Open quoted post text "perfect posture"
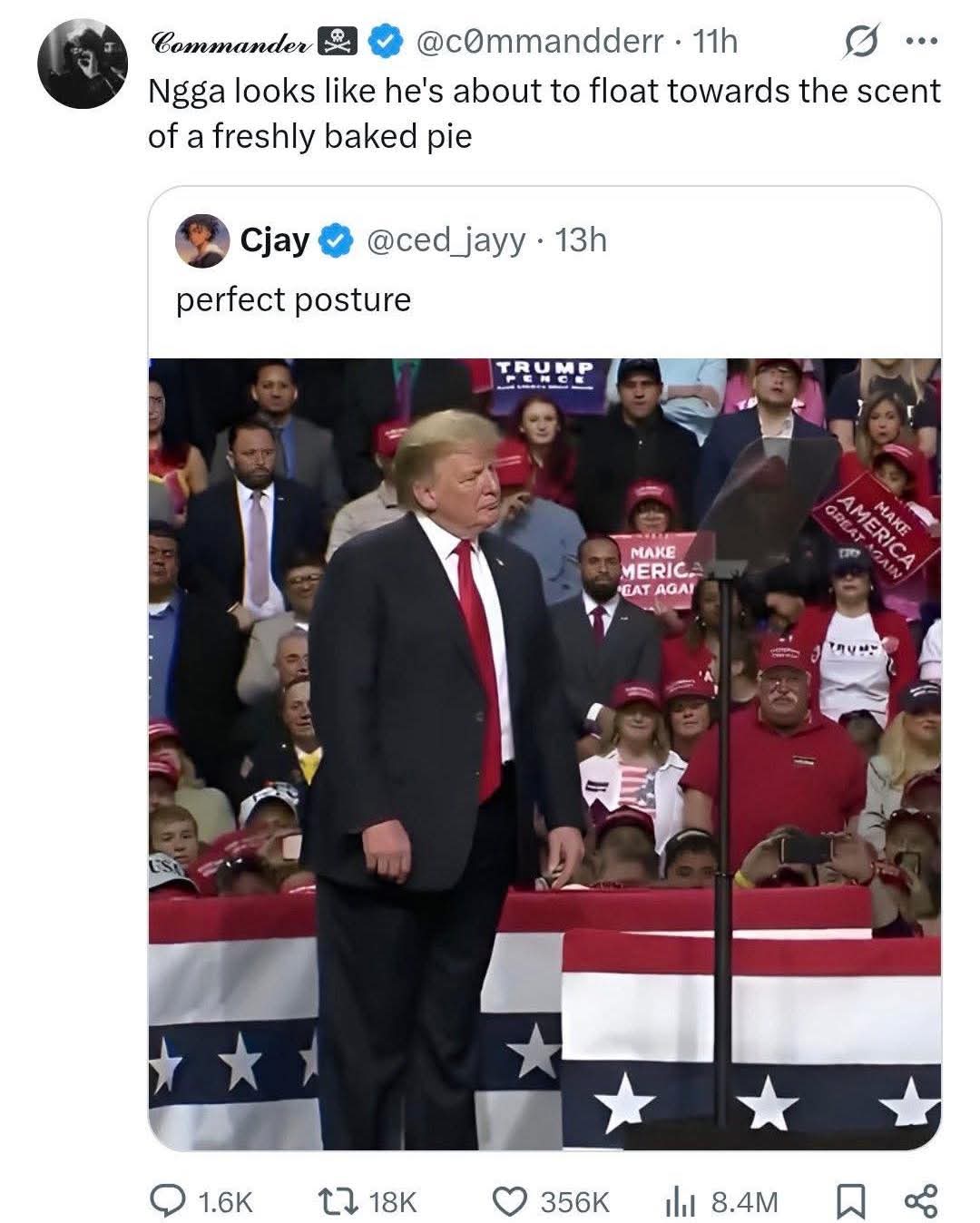 click(293, 299)
